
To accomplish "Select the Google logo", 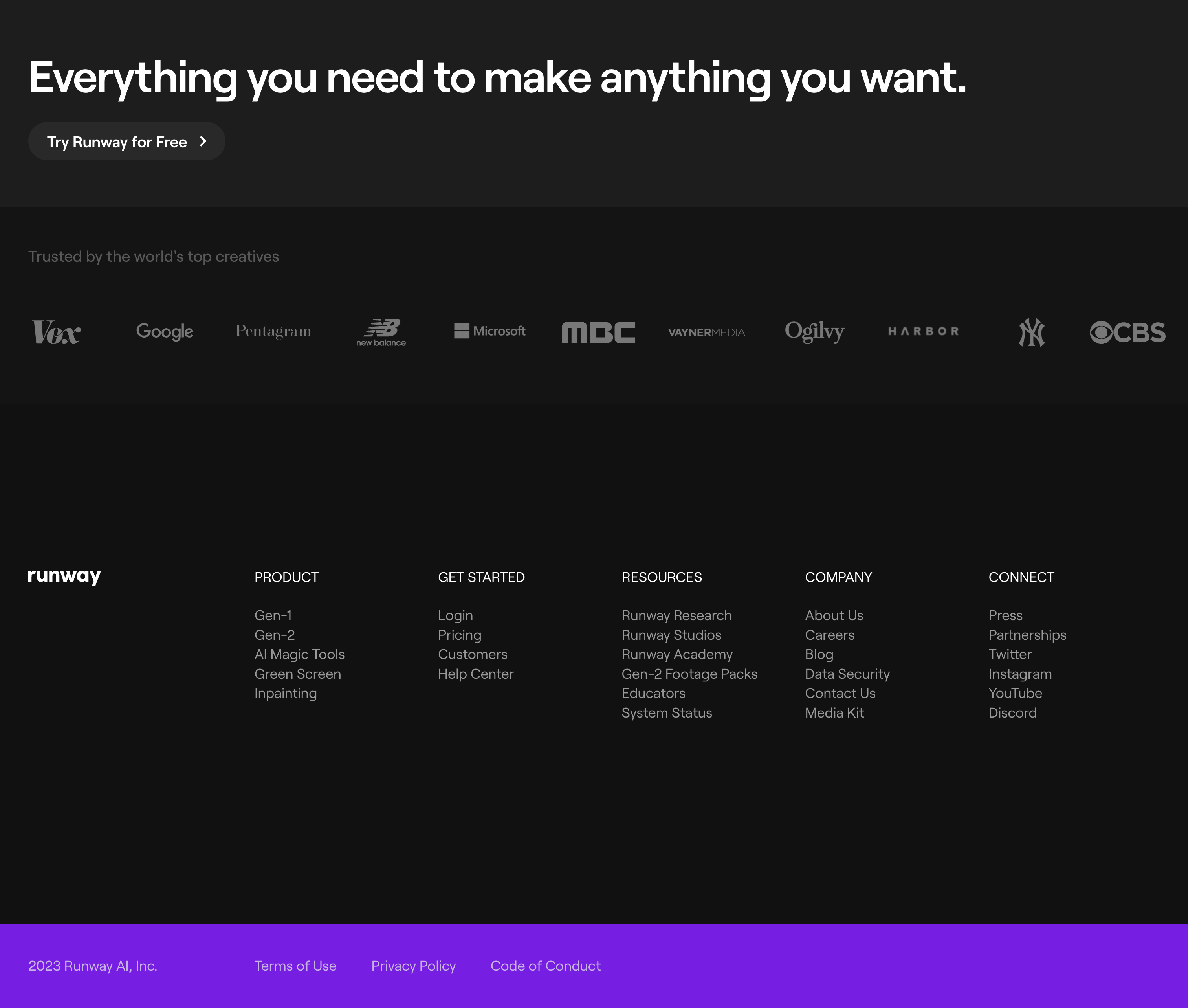I will tap(165, 331).
